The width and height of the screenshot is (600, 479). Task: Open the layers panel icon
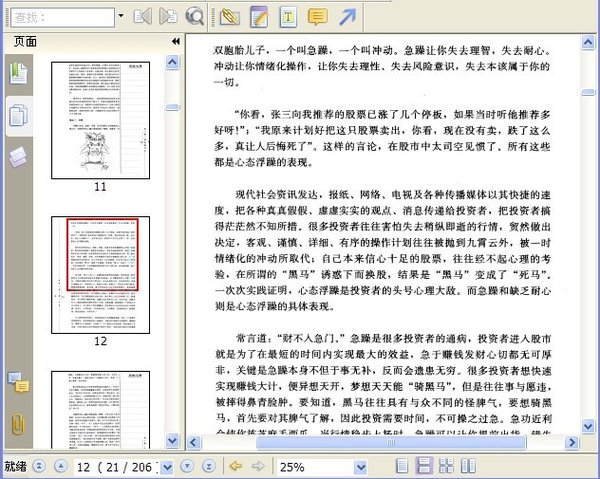pyautogui.click(x=18, y=157)
